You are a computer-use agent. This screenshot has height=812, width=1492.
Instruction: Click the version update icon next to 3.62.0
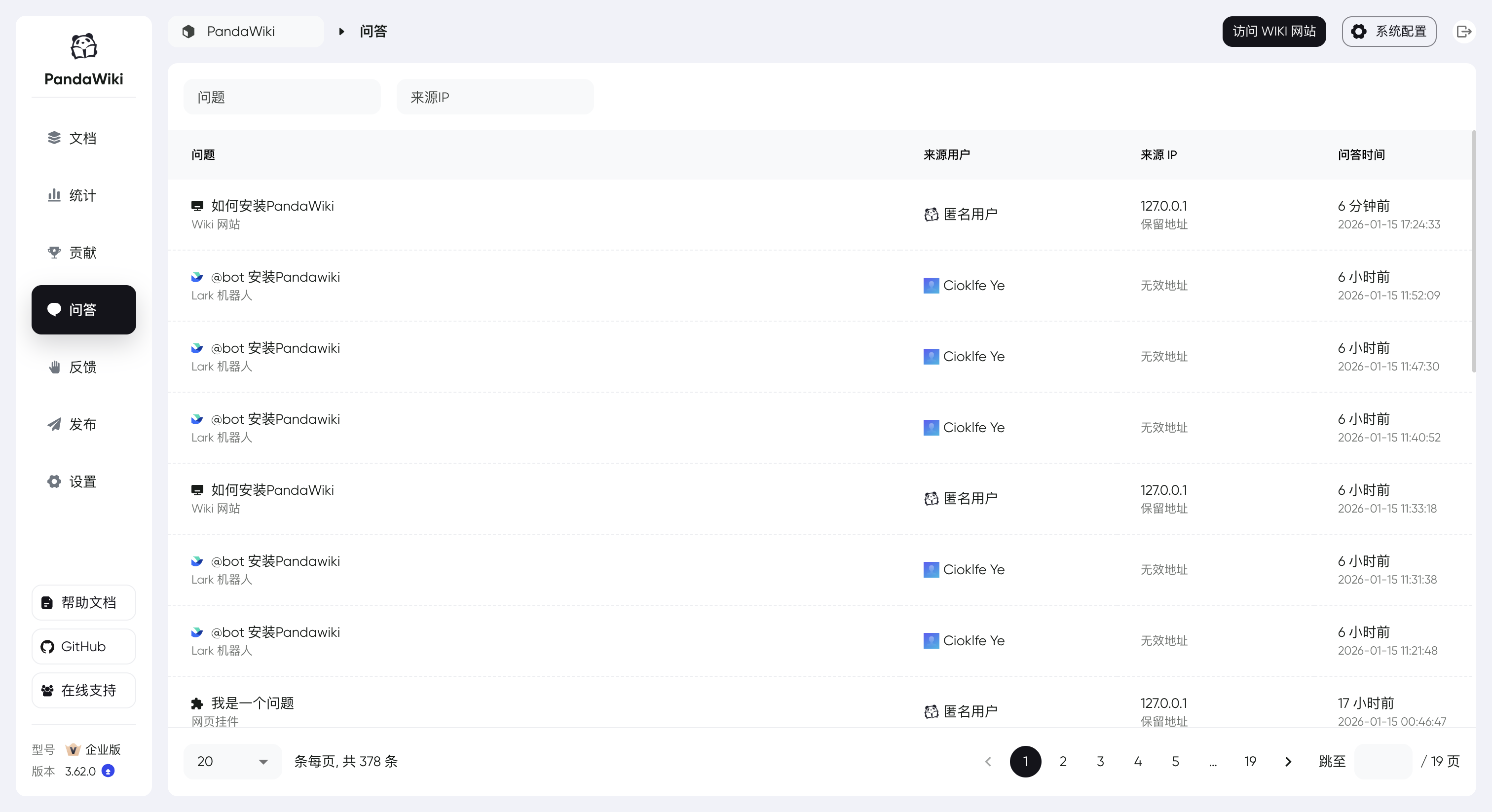coord(108,772)
